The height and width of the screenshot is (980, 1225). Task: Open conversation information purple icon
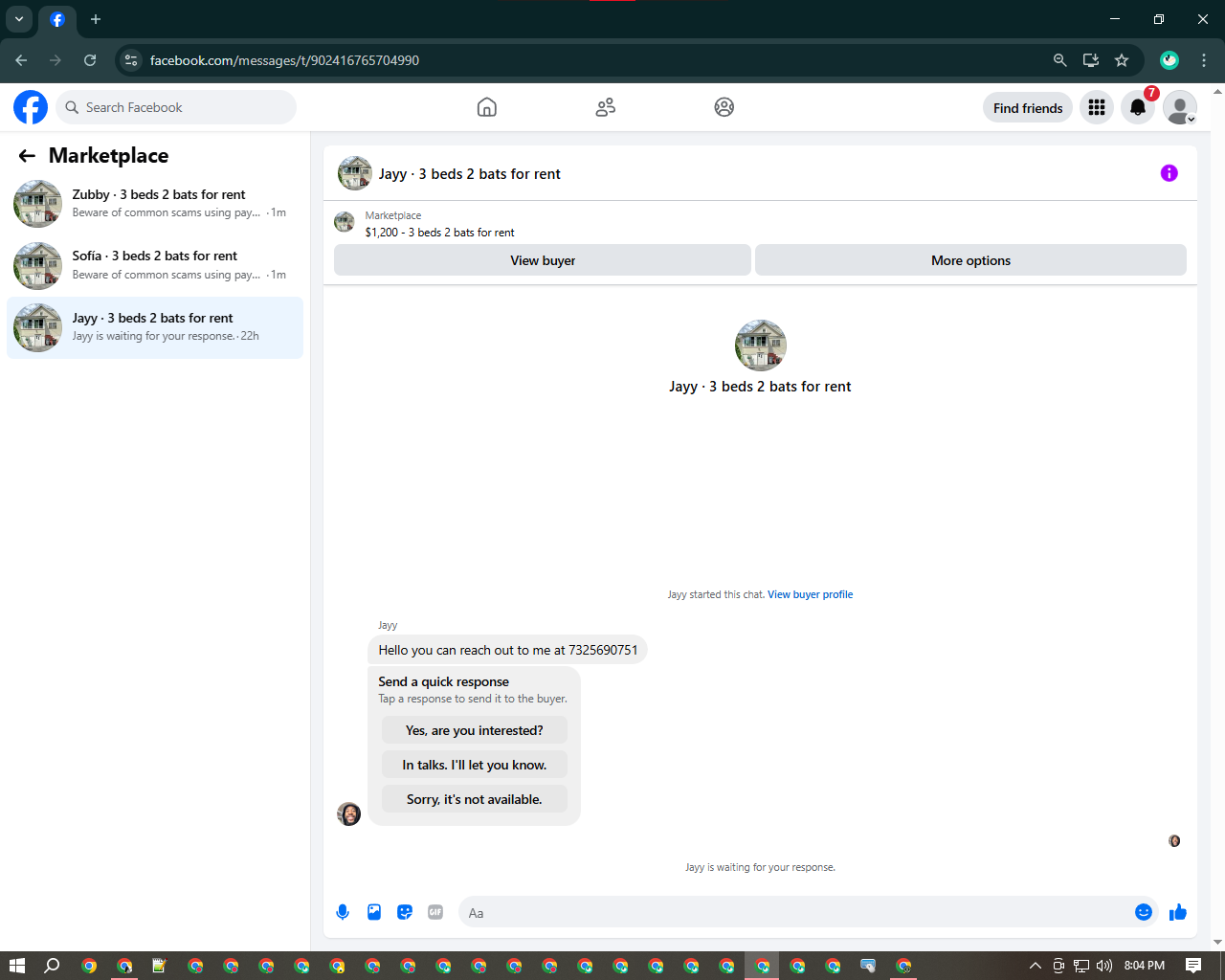pyautogui.click(x=1169, y=173)
